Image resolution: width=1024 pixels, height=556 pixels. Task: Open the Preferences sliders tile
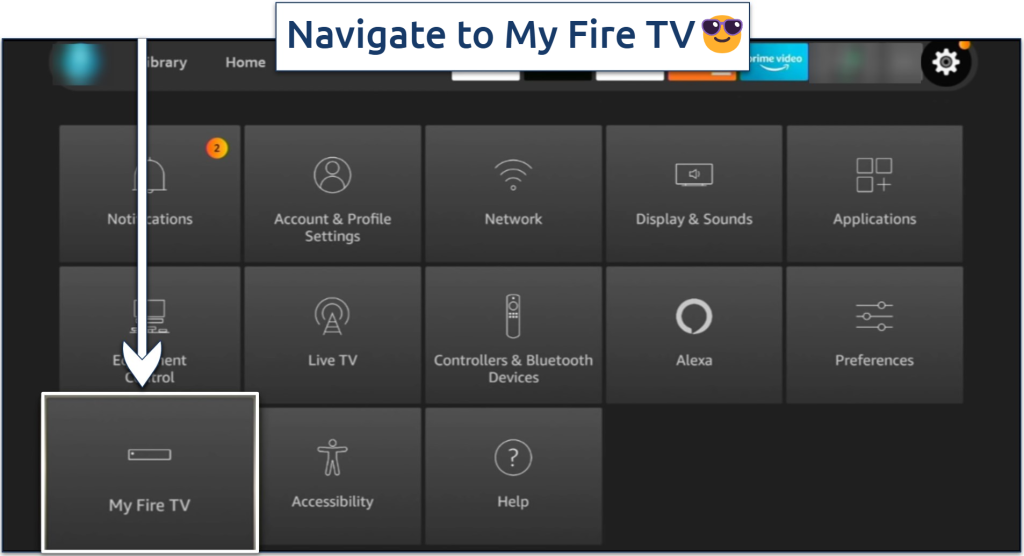[x=874, y=335]
